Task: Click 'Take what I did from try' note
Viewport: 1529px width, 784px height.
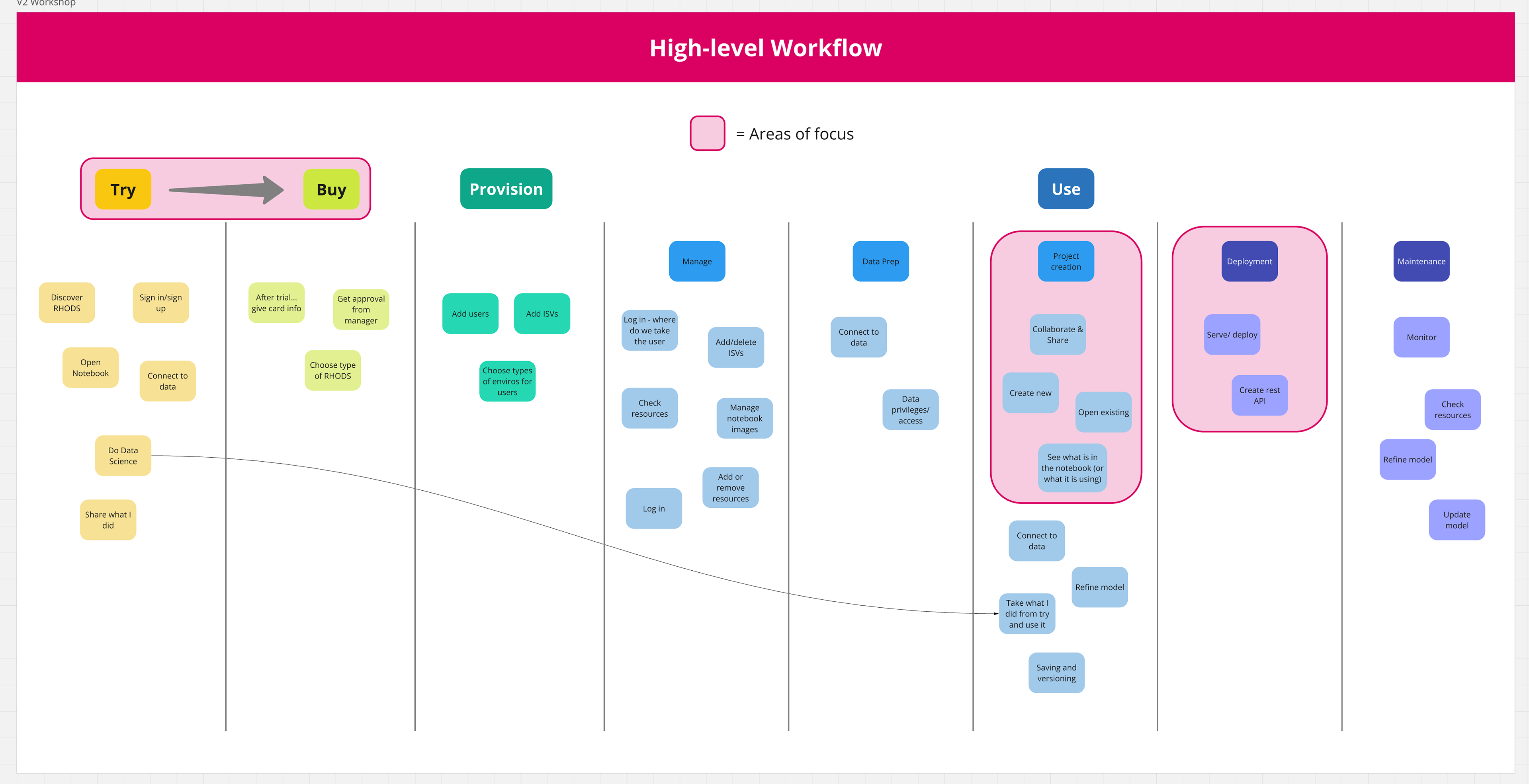Action: [x=1027, y=614]
